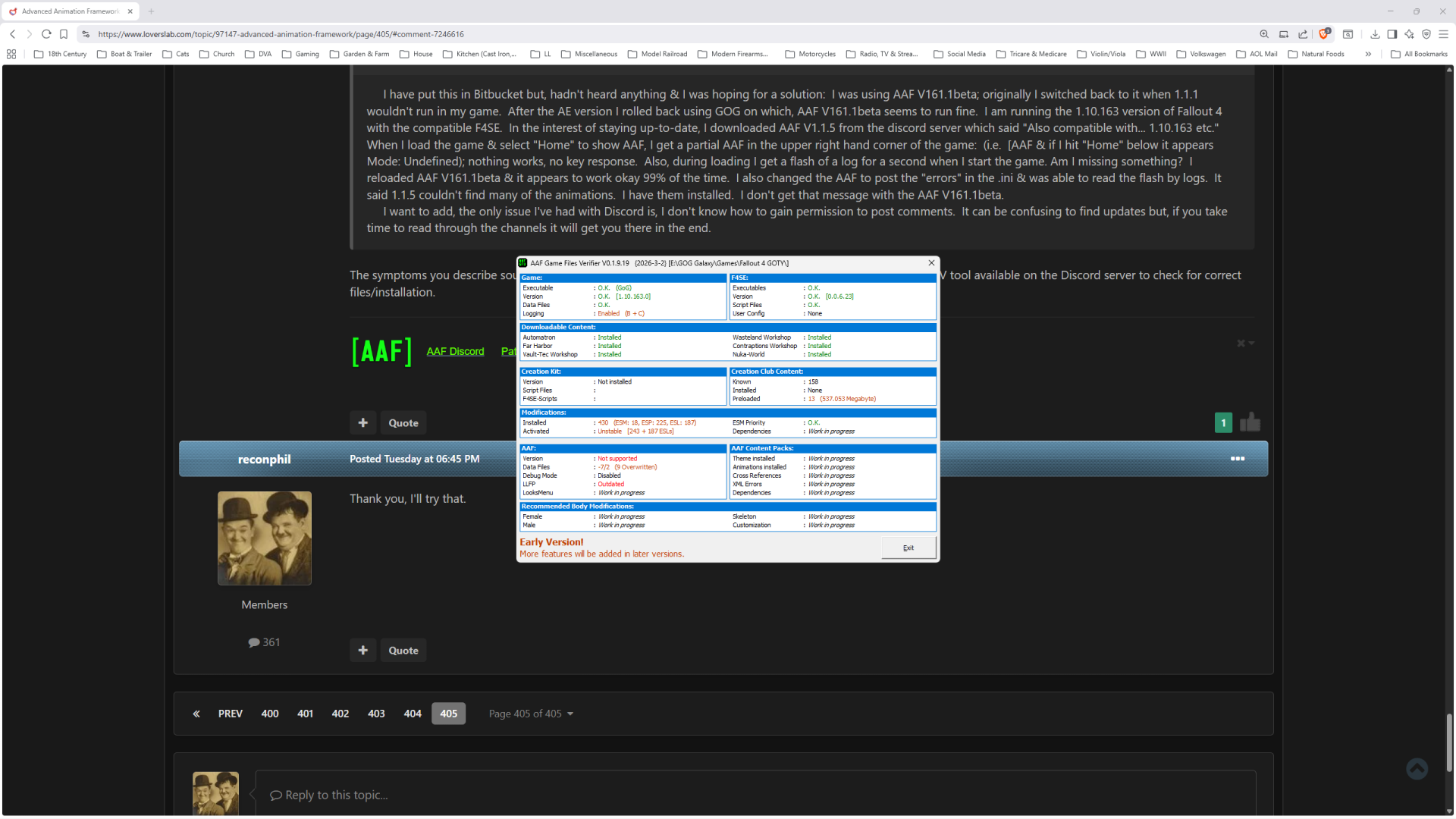Open the Leo AI sparkle icon
The width and height of the screenshot is (1456, 819).
tap(1409, 34)
